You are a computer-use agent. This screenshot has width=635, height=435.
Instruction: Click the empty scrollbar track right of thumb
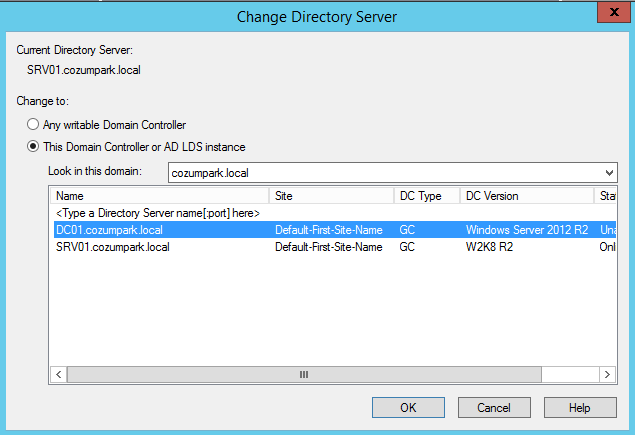(x=570, y=374)
